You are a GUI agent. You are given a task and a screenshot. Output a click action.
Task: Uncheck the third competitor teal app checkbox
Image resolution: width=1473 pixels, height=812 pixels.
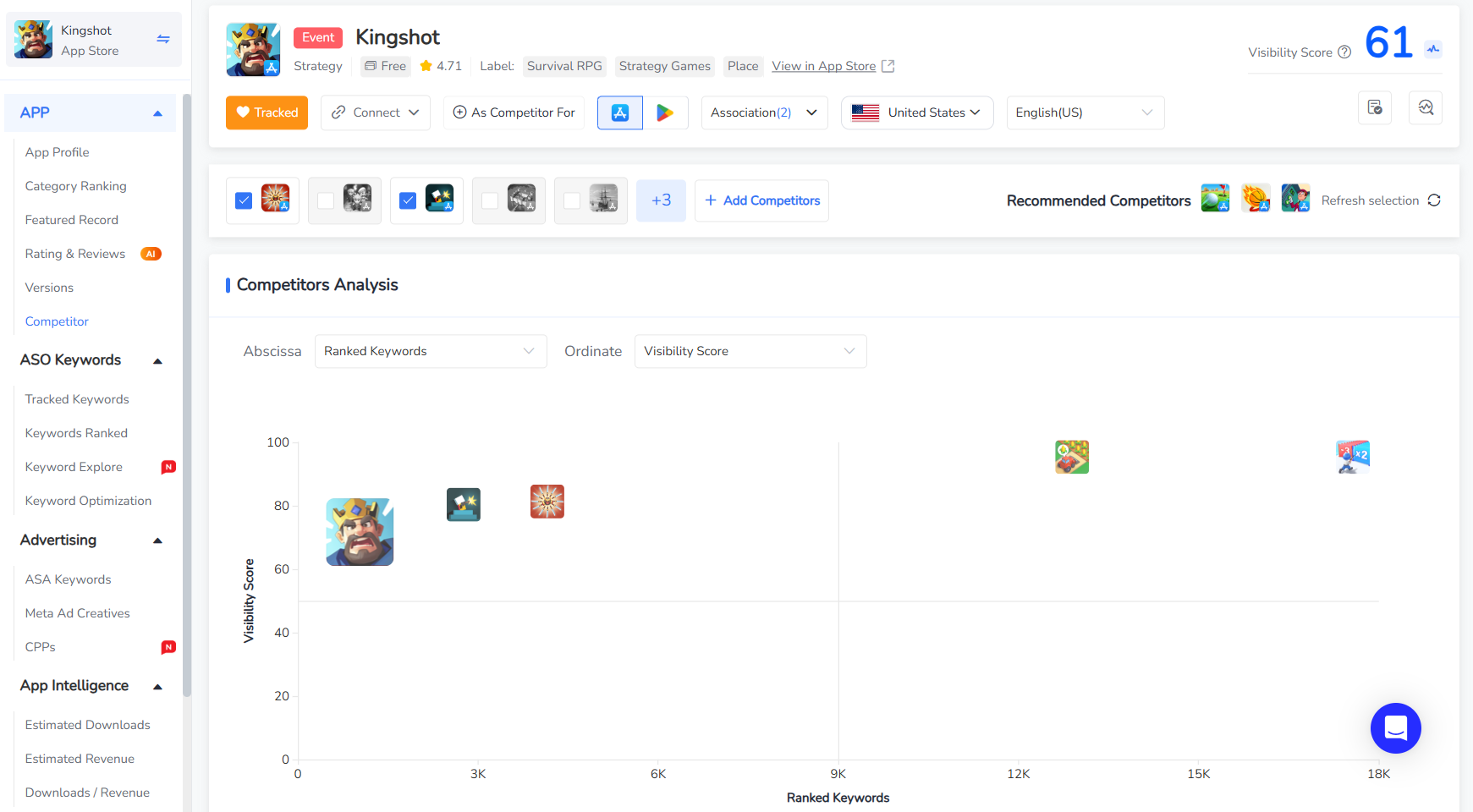[408, 200]
